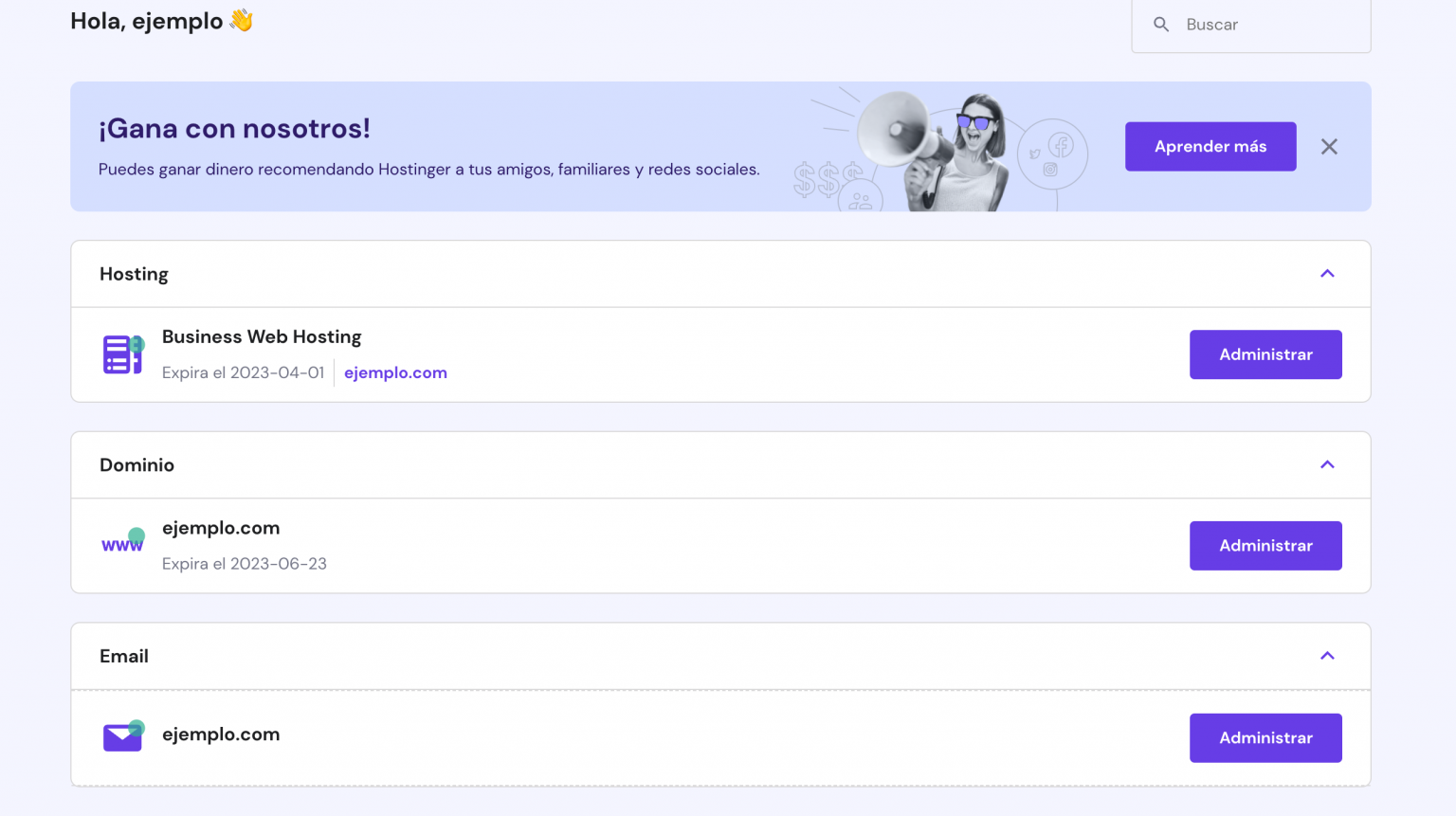The image size is (1456, 816).
Task: Dismiss the ¡Gana con nosotros! banner
Action: pos(1329,147)
